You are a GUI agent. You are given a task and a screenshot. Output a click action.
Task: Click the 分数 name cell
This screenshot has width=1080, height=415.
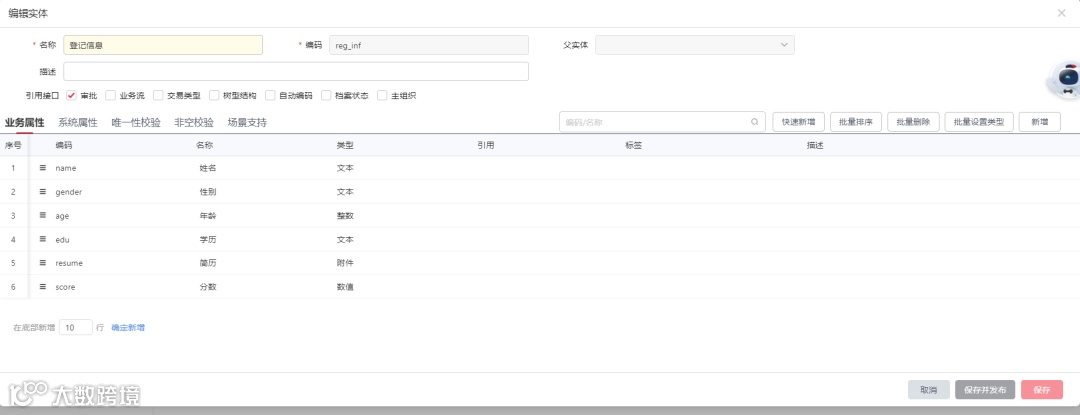pyautogui.click(x=207, y=287)
